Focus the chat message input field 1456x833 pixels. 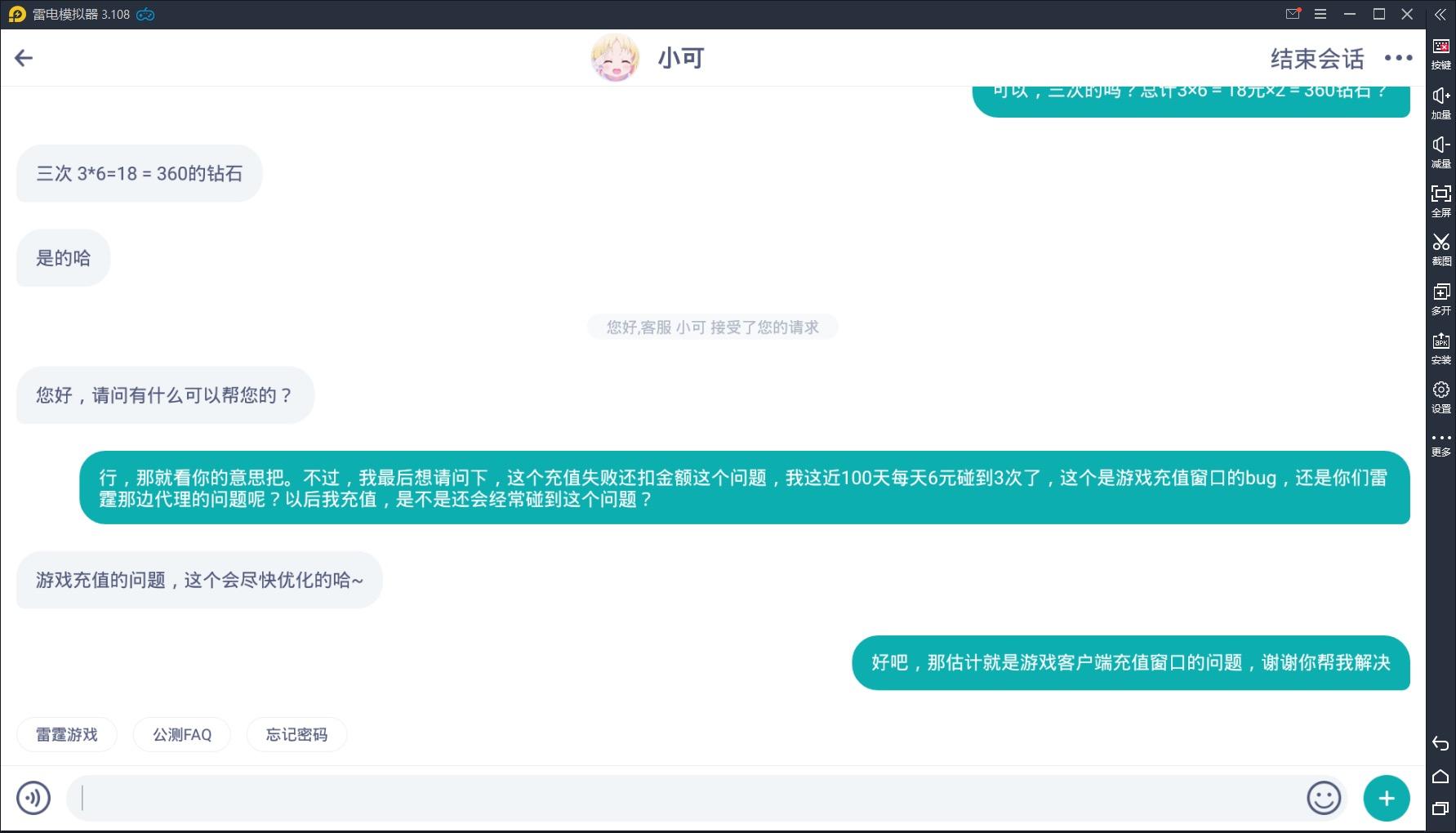coord(686,798)
